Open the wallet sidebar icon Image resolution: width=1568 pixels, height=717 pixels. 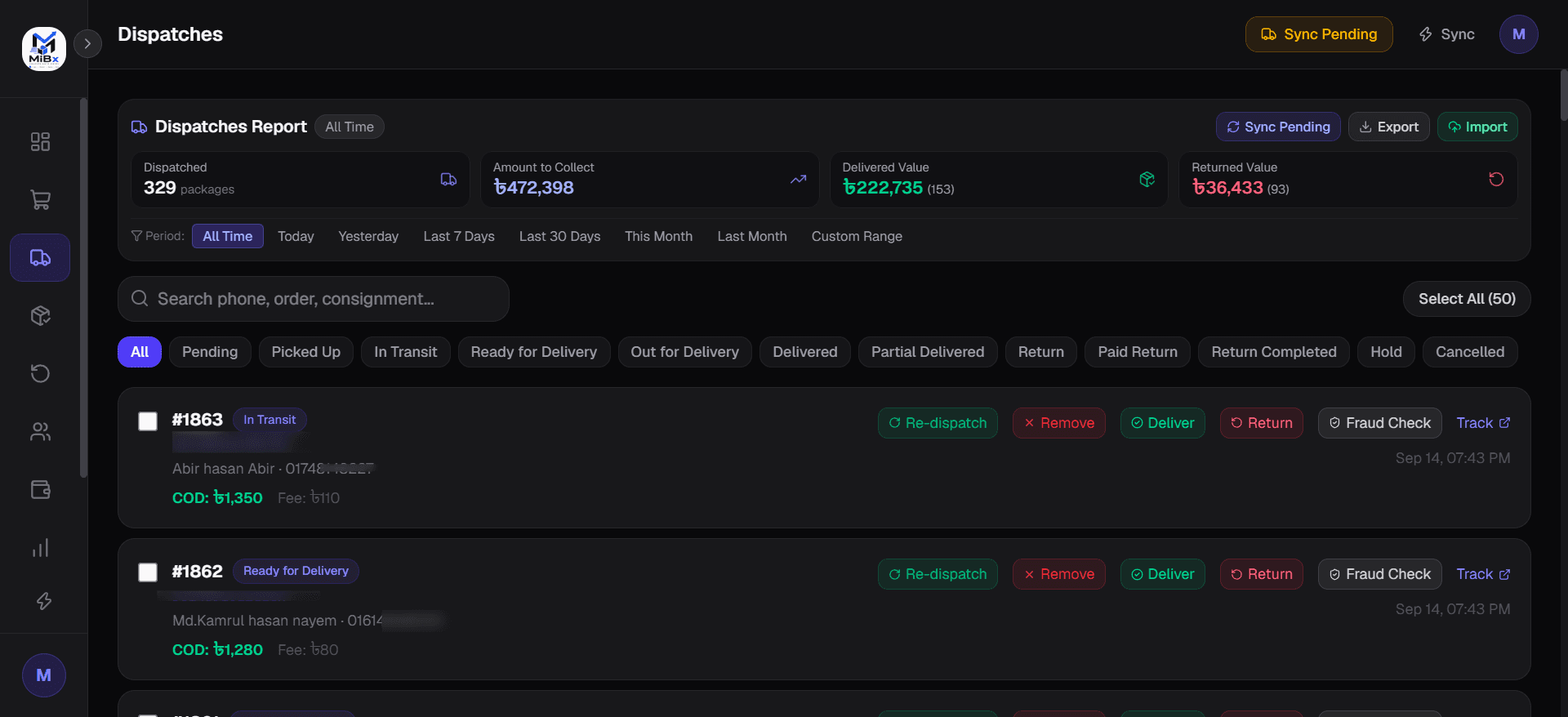point(40,490)
